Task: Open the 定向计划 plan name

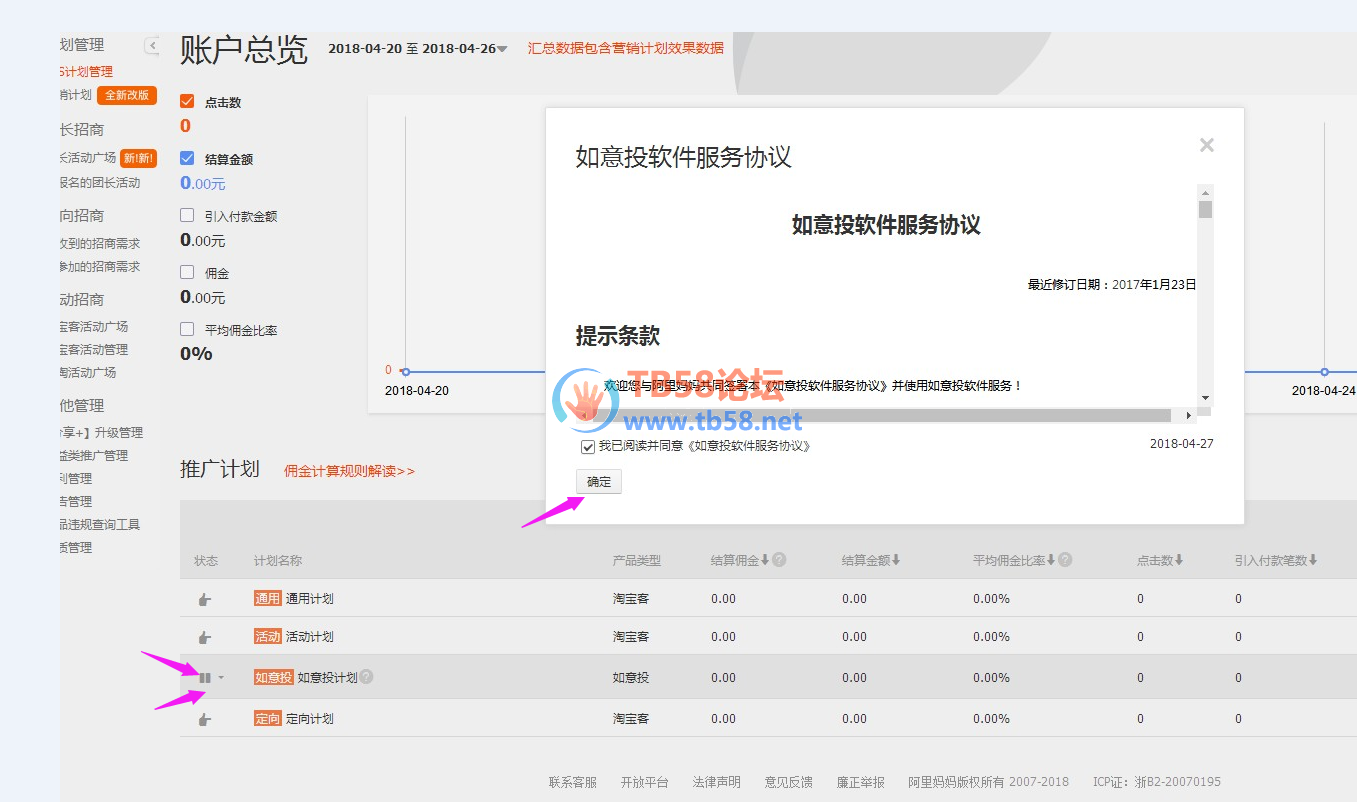Action: (x=310, y=719)
